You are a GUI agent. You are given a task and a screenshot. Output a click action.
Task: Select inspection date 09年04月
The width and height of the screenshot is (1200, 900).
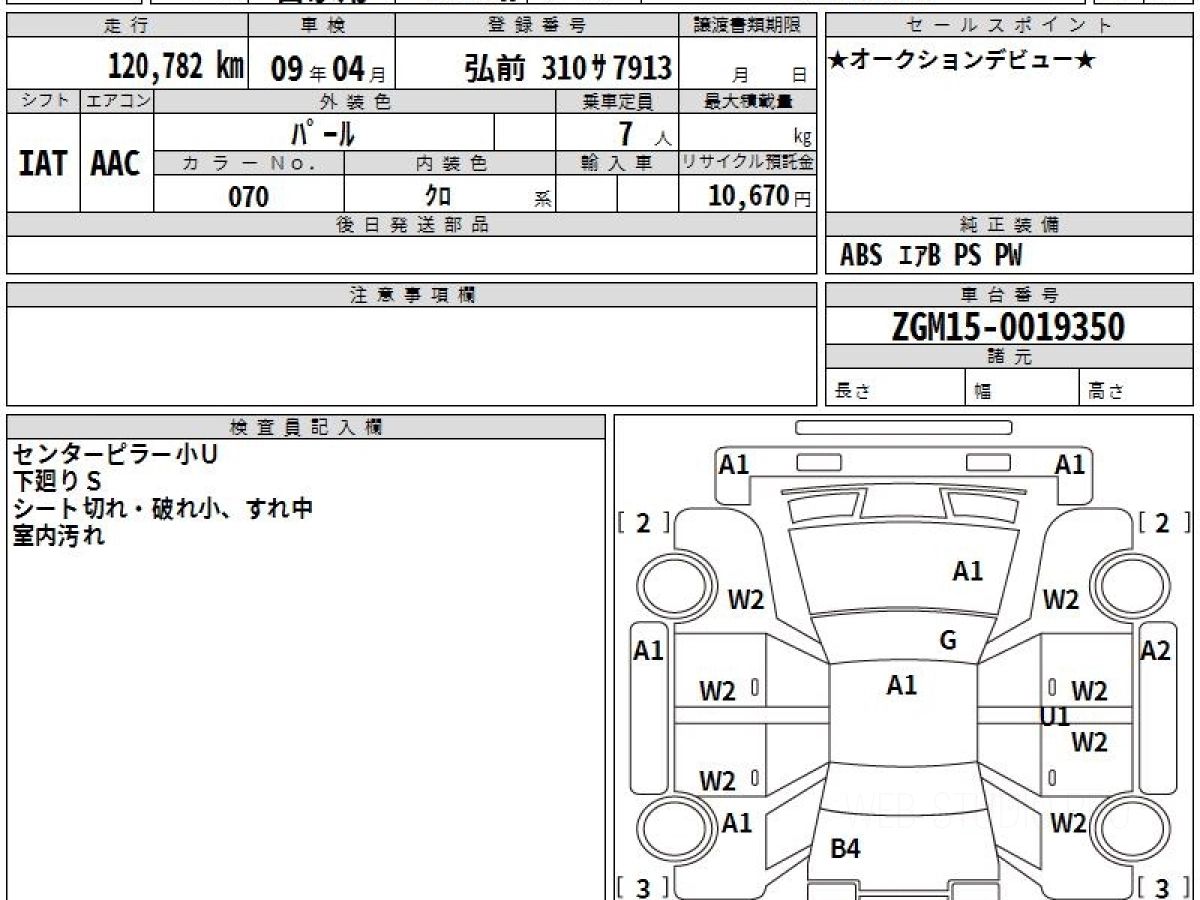(328, 69)
